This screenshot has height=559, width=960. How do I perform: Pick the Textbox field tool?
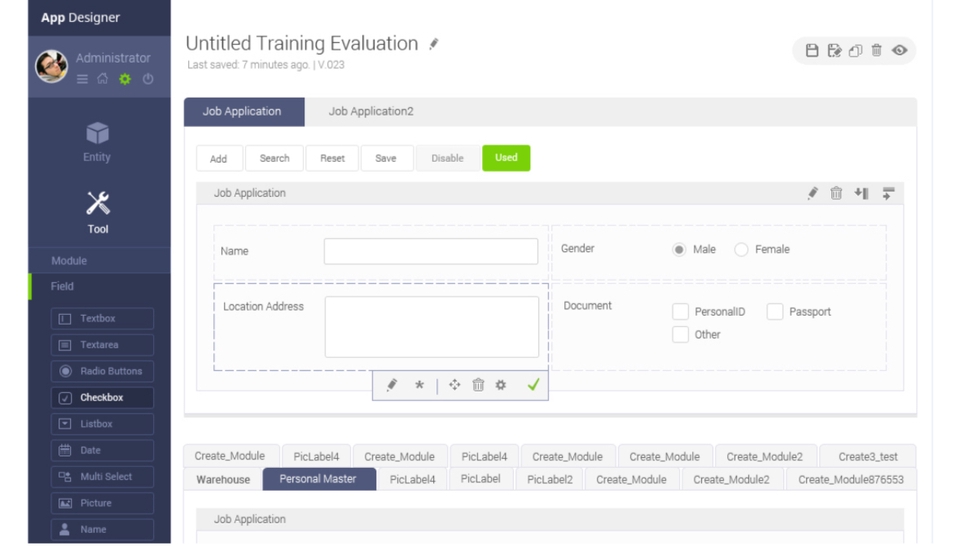(x=102, y=318)
